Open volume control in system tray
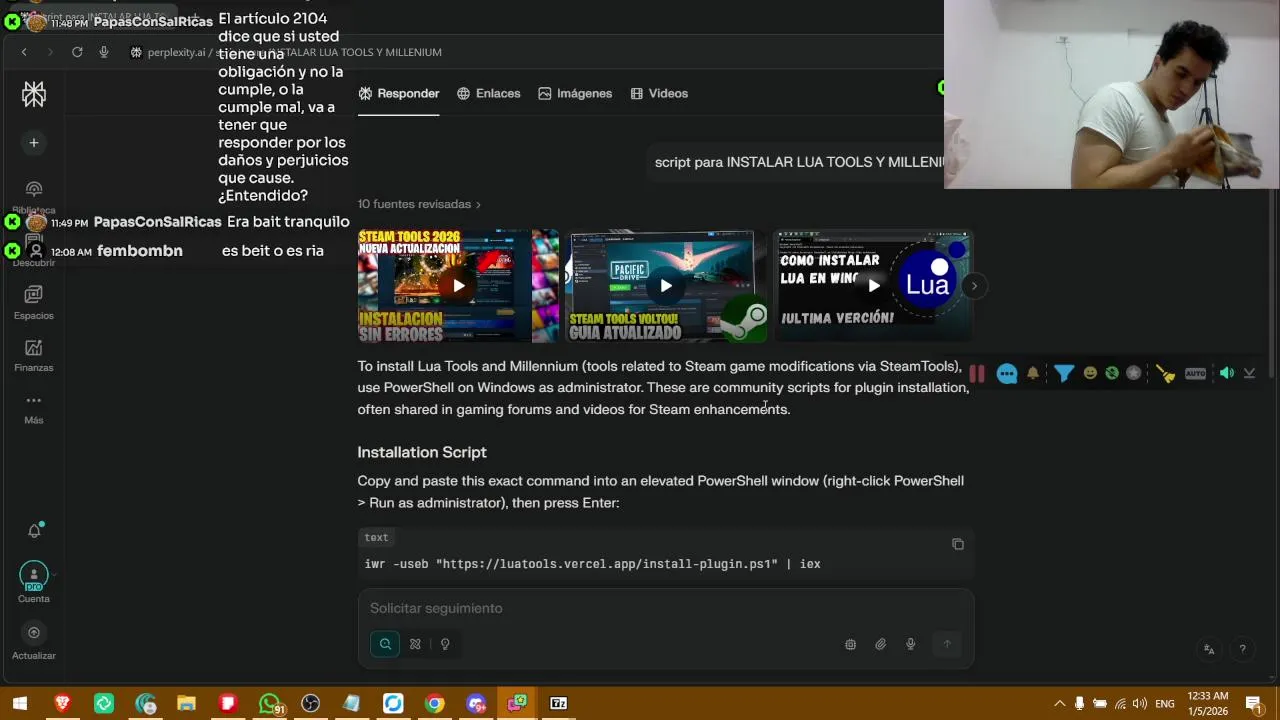The width and height of the screenshot is (1280, 720). [x=1139, y=704]
